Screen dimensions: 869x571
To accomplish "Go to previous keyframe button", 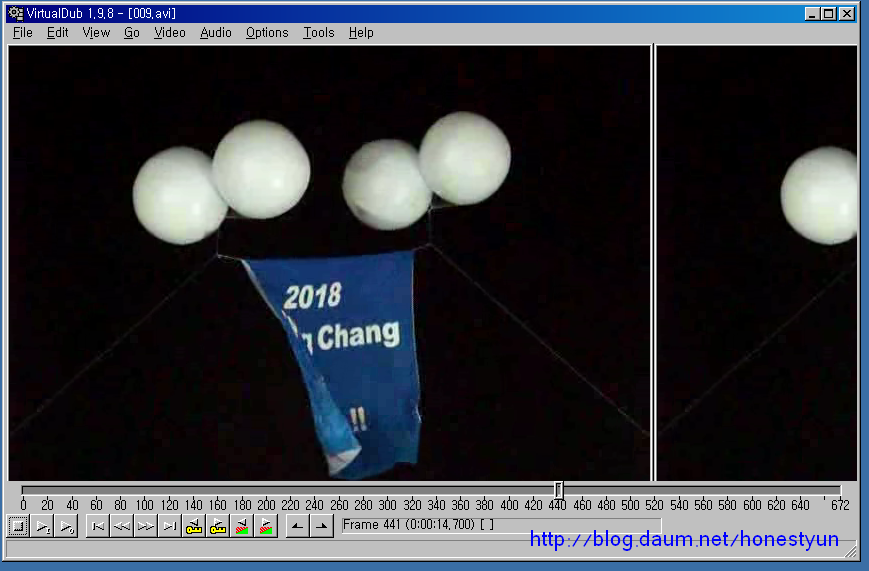I will [194, 526].
